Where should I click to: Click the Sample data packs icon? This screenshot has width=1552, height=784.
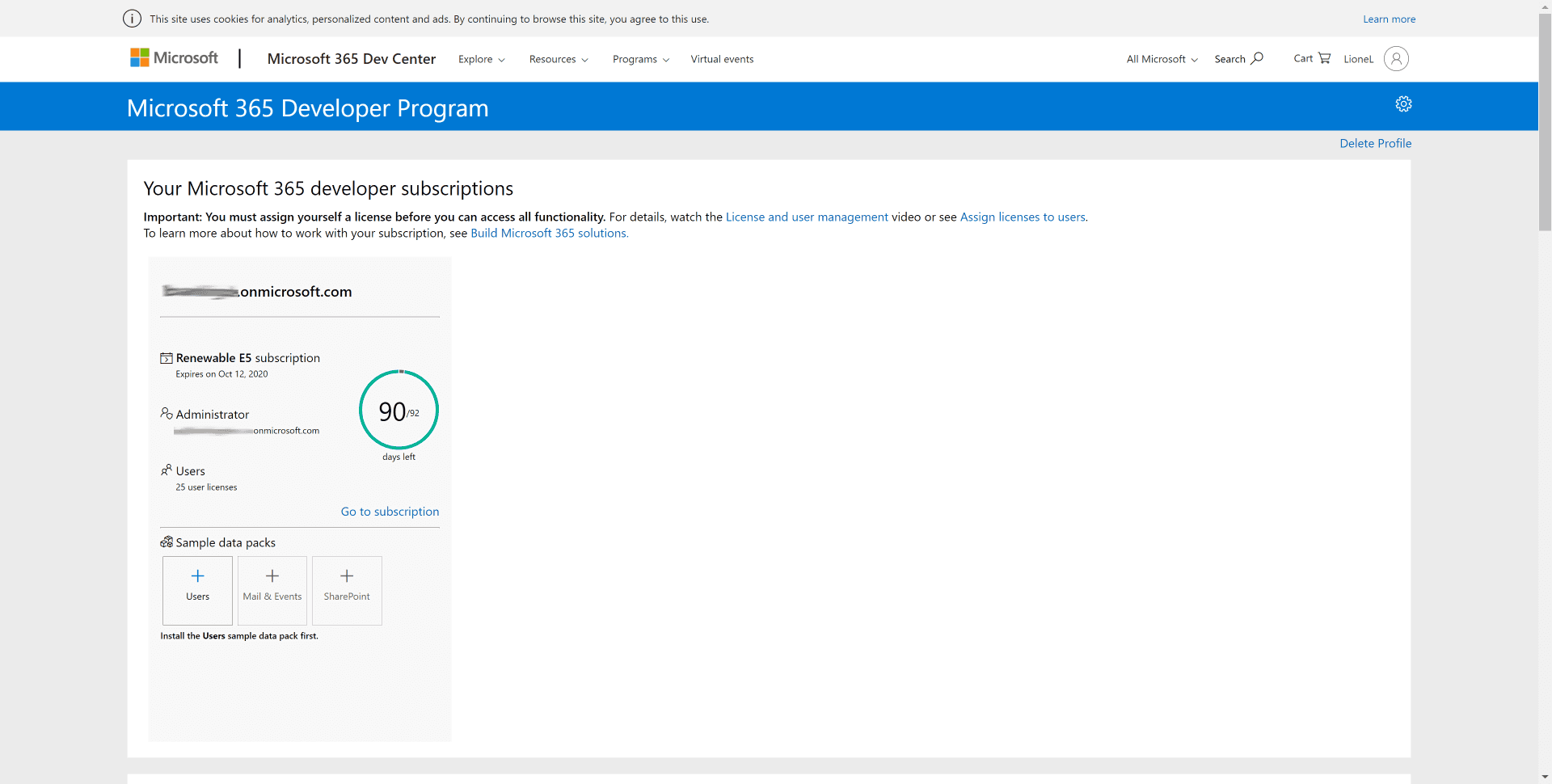(x=167, y=542)
